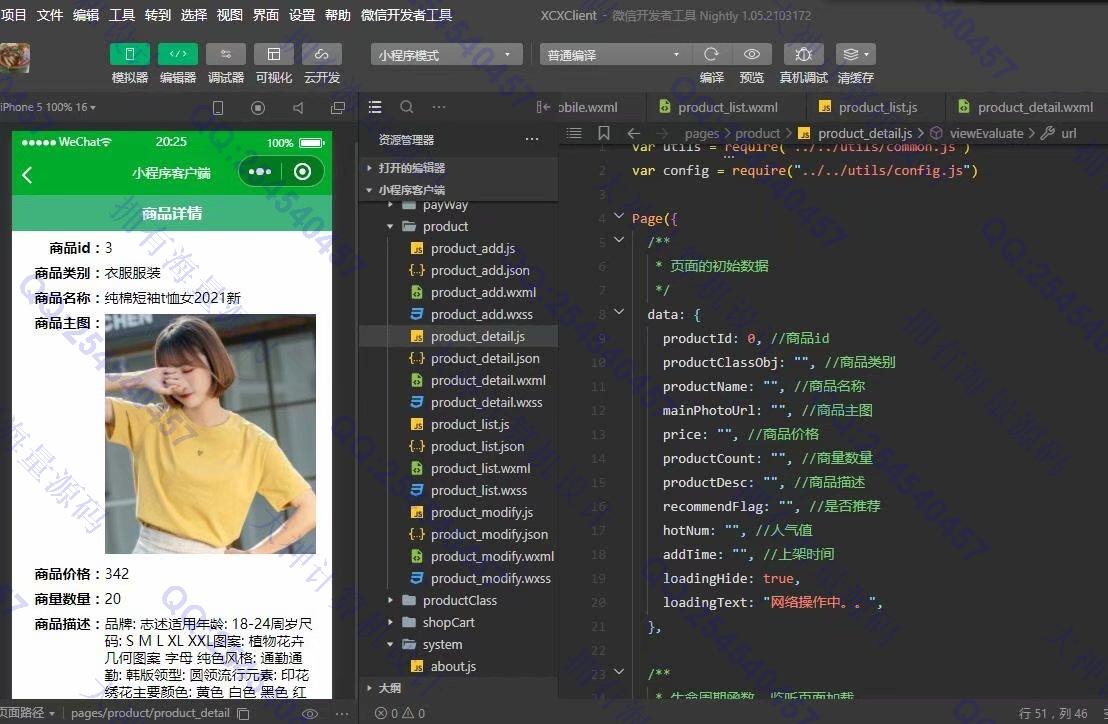Collapse the product folder
Screen dimensions: 1108x724
pyautogui.click(x=390, y=227)
